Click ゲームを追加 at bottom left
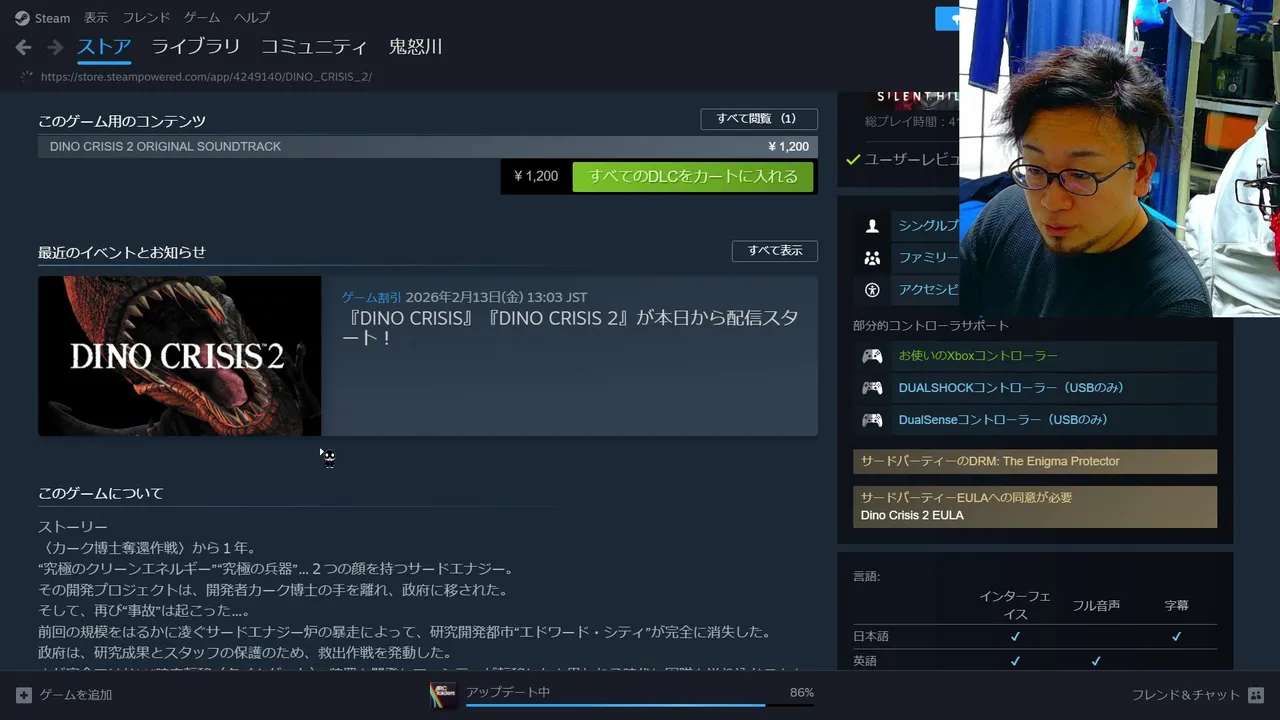This screenshot has width=1280, height=720. (x=76, y=695)
